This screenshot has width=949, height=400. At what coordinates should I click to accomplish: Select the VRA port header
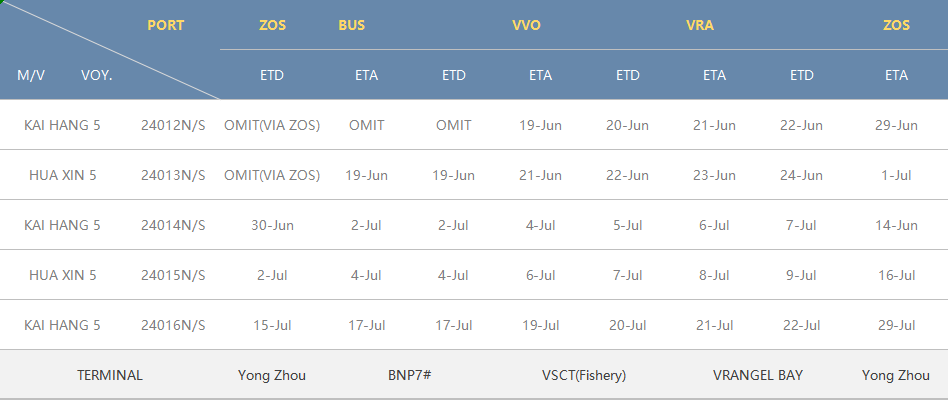click(699, 25)
